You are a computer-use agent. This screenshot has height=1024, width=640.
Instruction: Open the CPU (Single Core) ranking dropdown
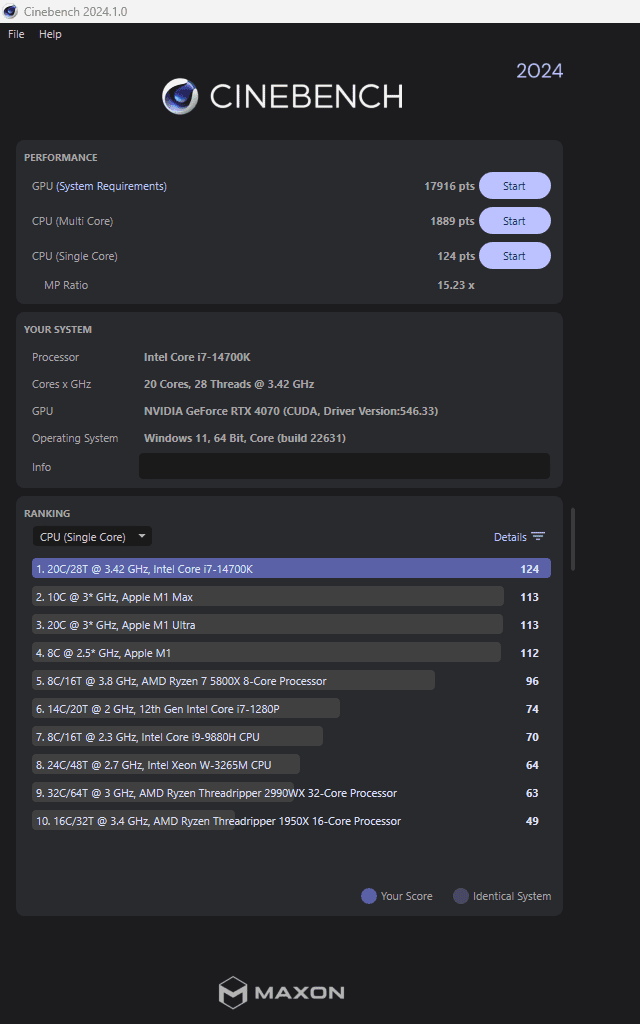92,537
